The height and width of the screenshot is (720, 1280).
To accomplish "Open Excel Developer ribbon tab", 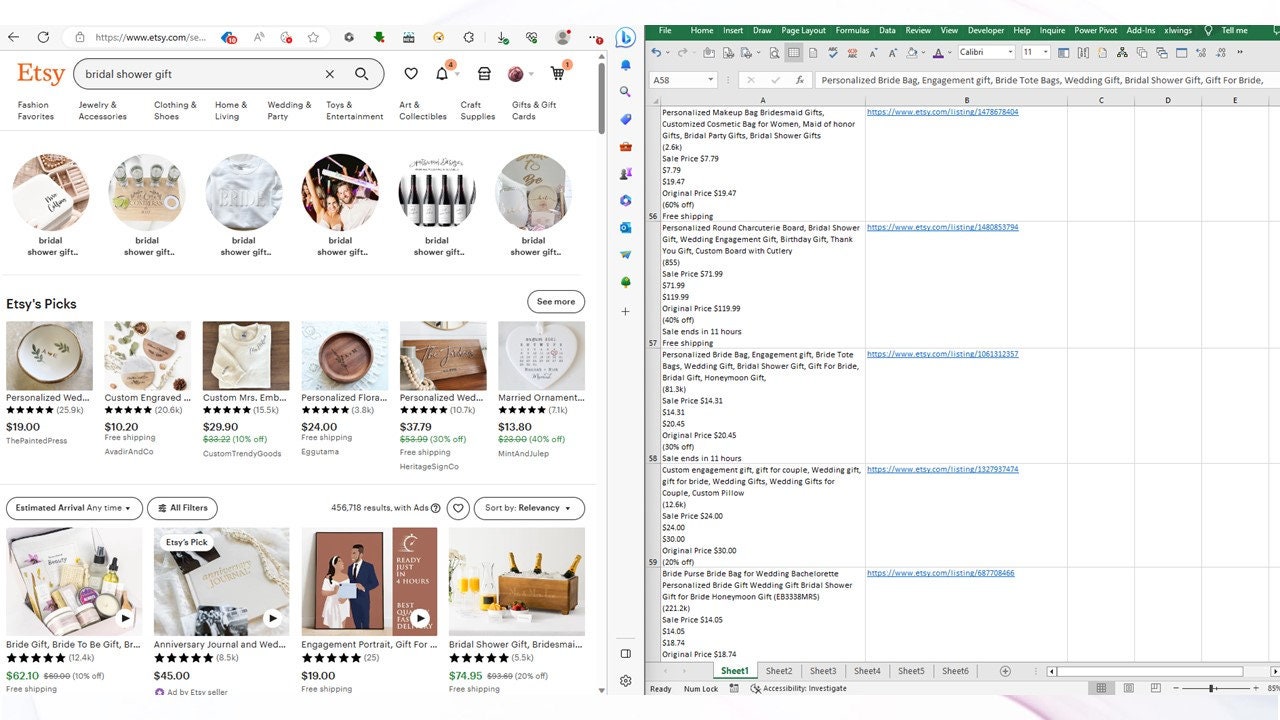I will tap(986, 31).
